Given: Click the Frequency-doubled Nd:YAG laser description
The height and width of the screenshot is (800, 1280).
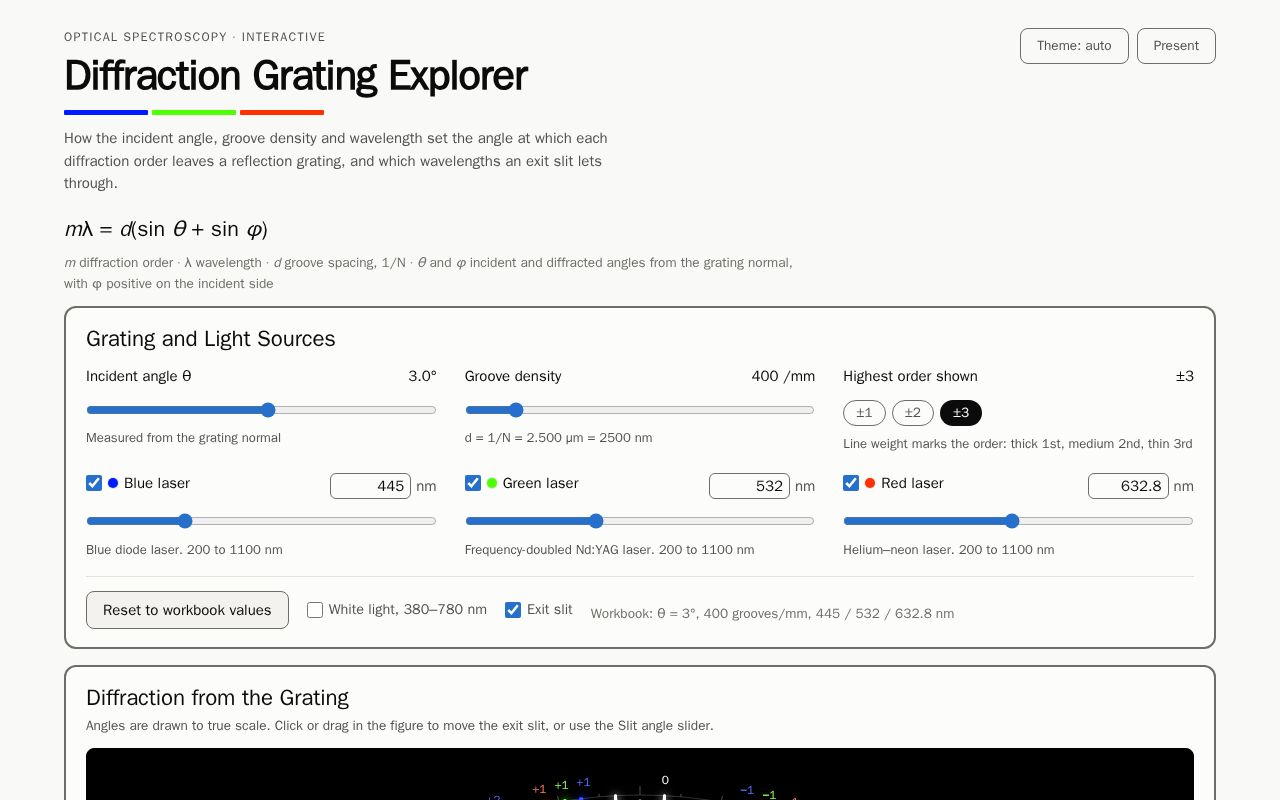Looking at the screenshot, I should (609, 550).
